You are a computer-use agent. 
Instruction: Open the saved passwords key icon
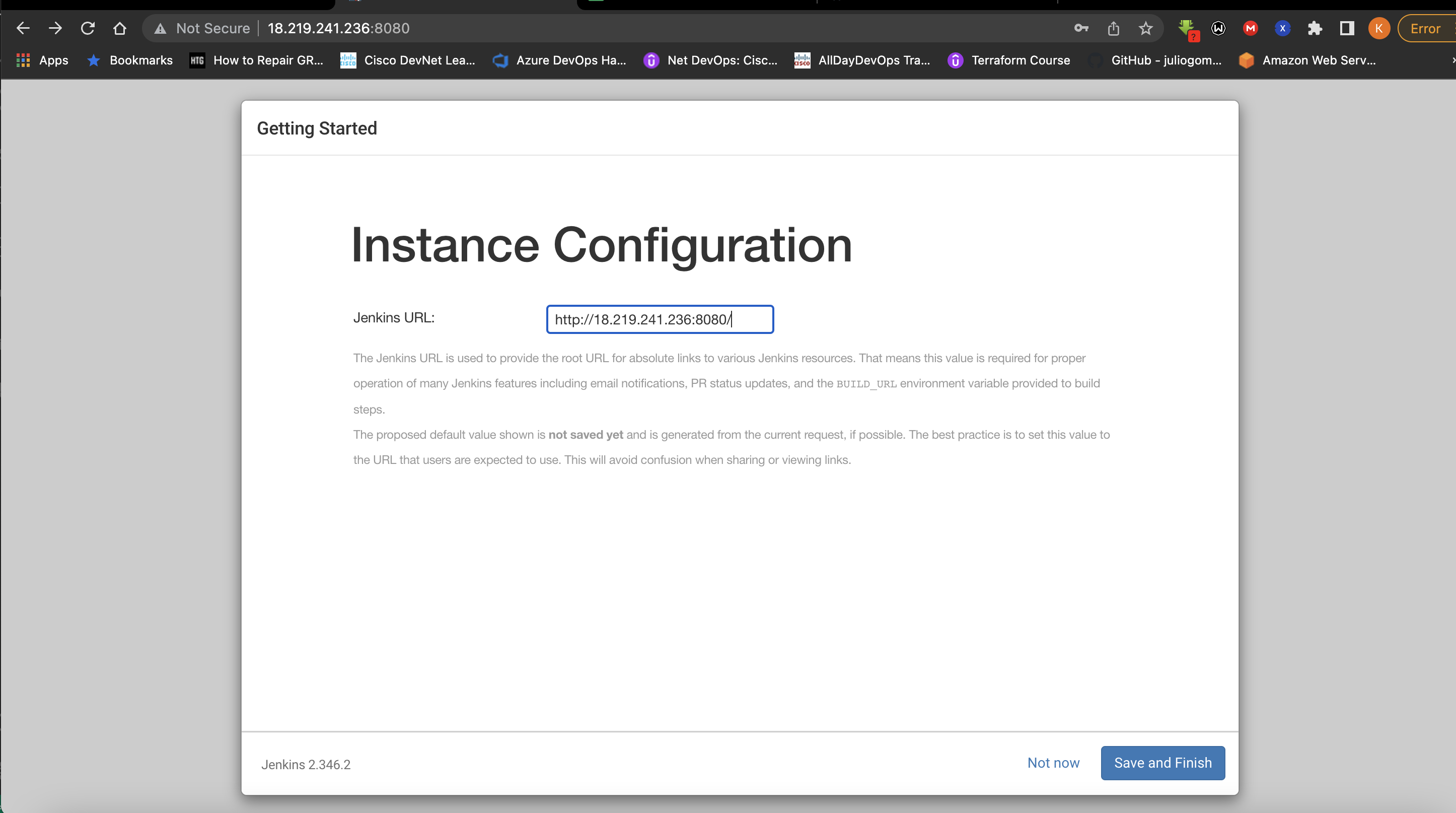(x=1081, y=28)
